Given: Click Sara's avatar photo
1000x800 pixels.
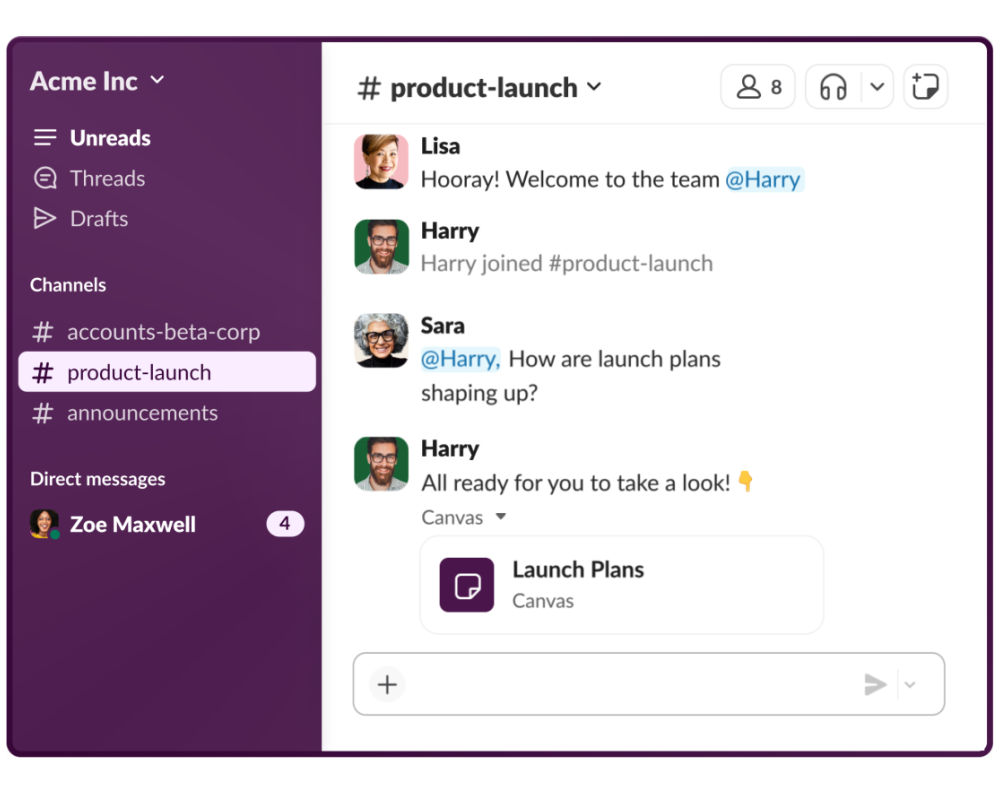Looking at the screenshot, I should tap(381, 341).
